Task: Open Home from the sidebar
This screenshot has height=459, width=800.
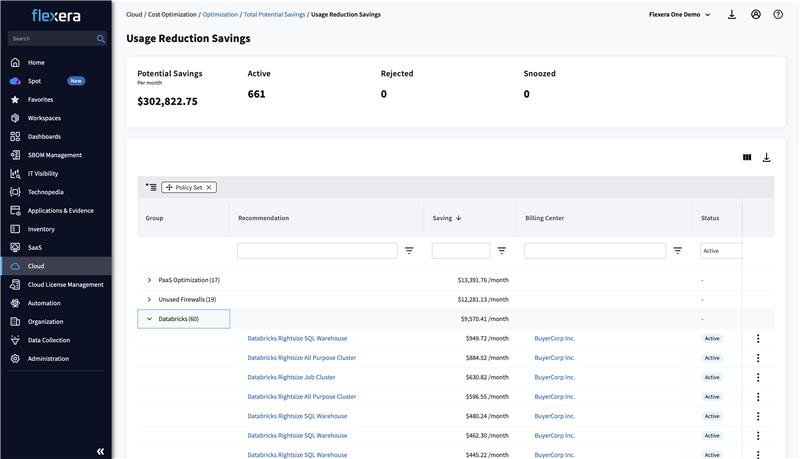Action: 36,62
